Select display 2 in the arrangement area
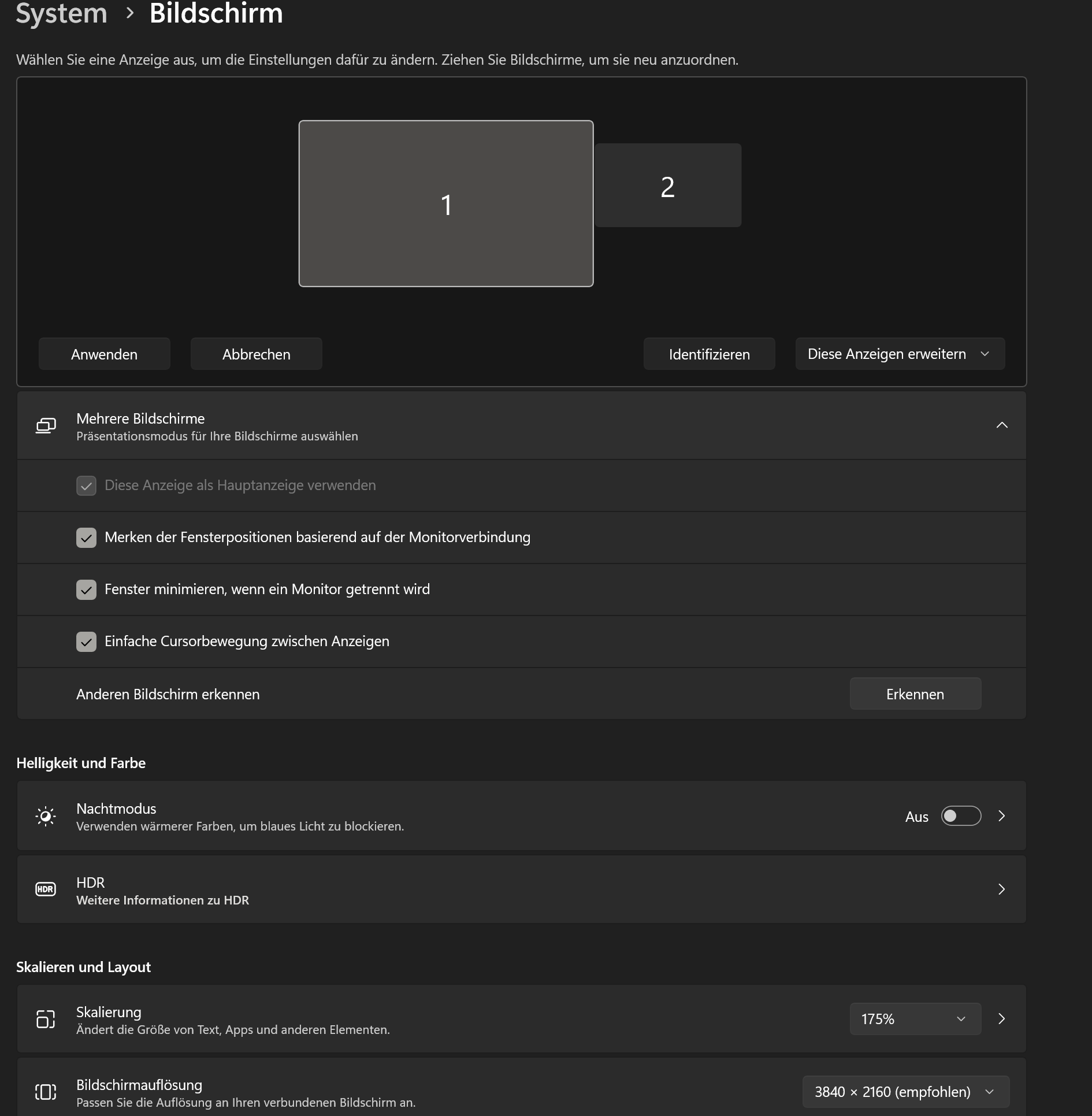1092x1116 pixels. [668, 185]
